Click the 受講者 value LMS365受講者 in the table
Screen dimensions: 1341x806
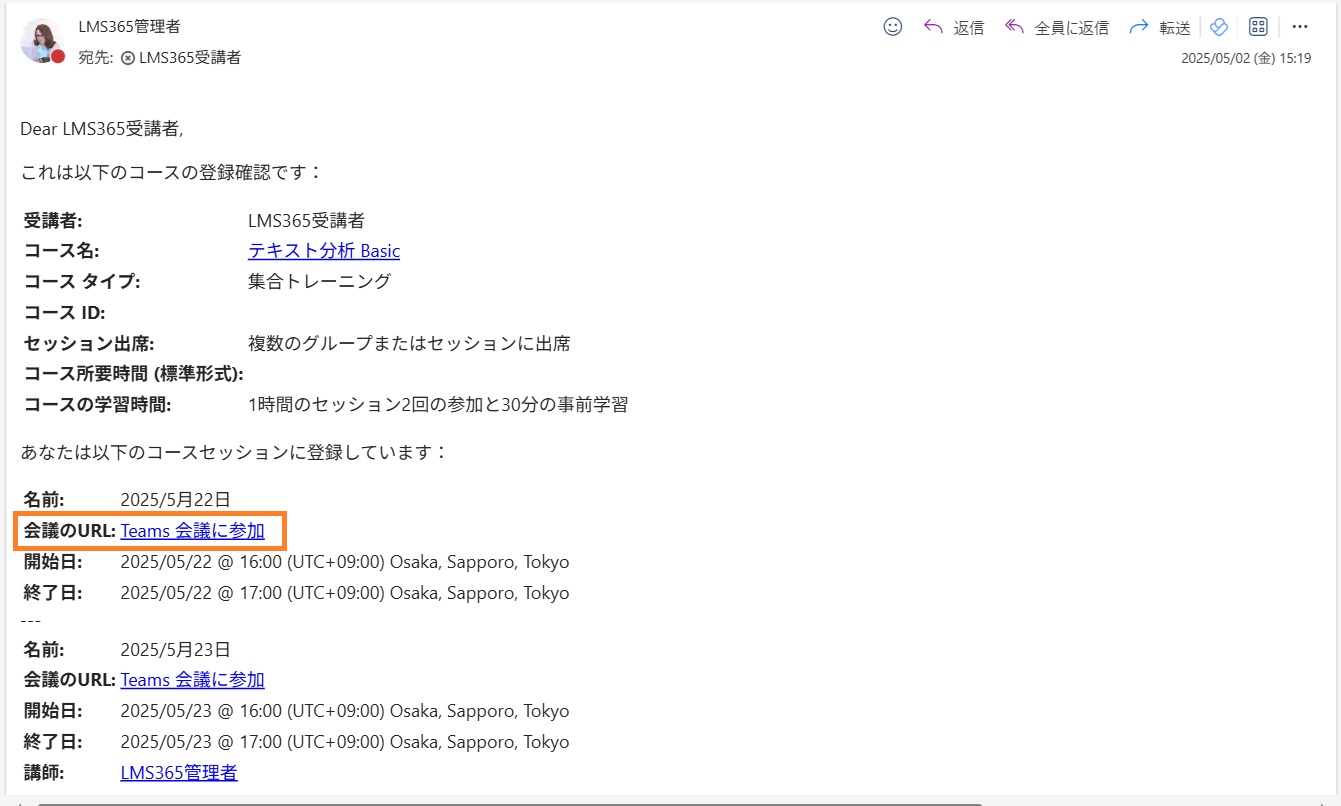[x=306, y=221]
